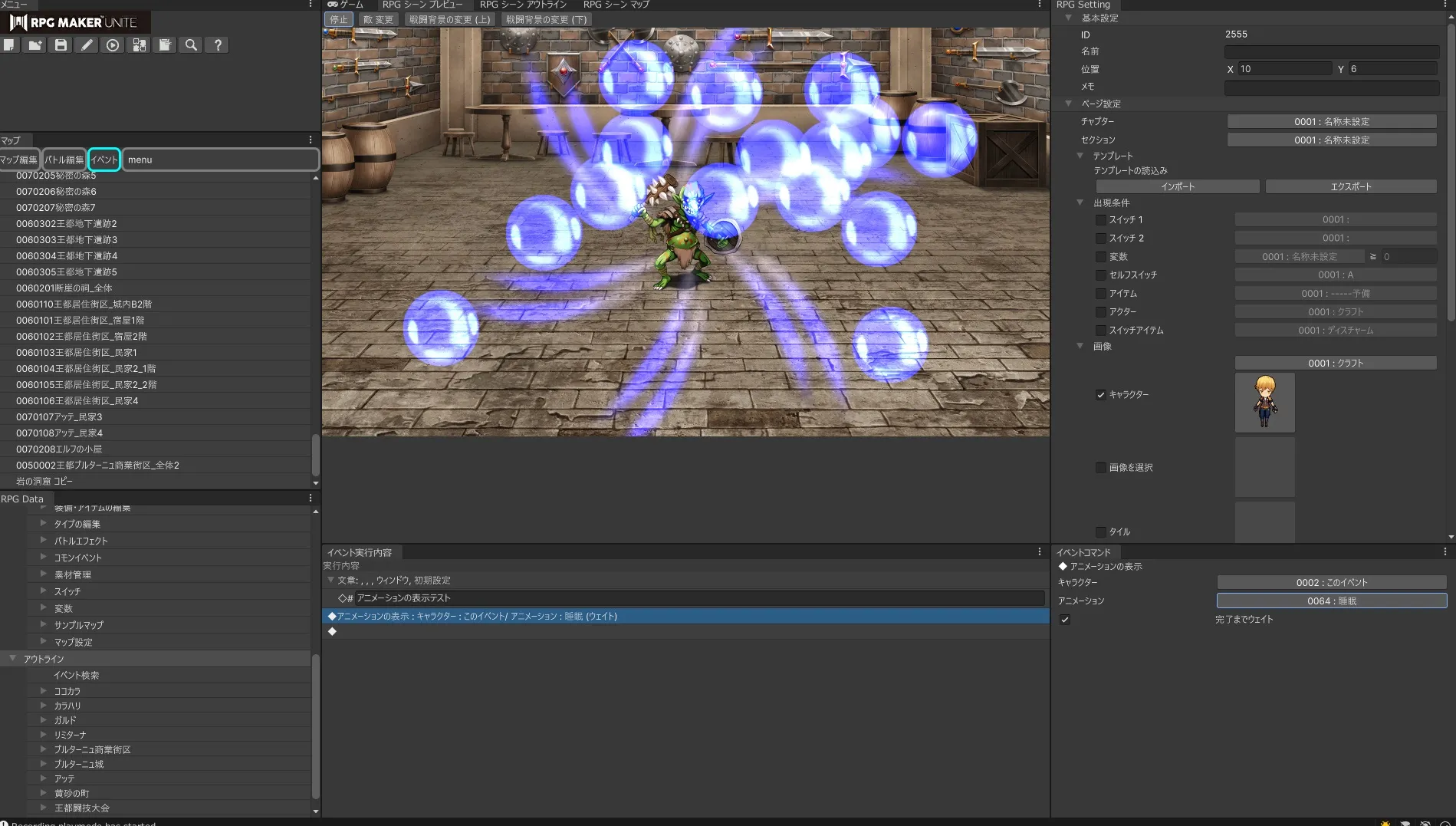The height and width of the screenshot is (826, 1456).
Task: Switch to the RPG シーン マップ tab
Action: coord(616,5)
